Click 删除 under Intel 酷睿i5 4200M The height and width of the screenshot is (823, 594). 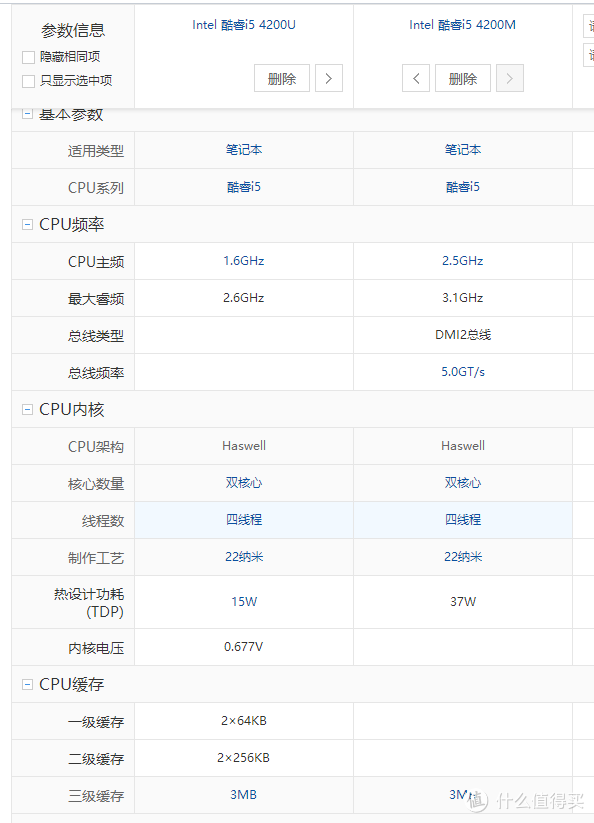tap(463, 78)
